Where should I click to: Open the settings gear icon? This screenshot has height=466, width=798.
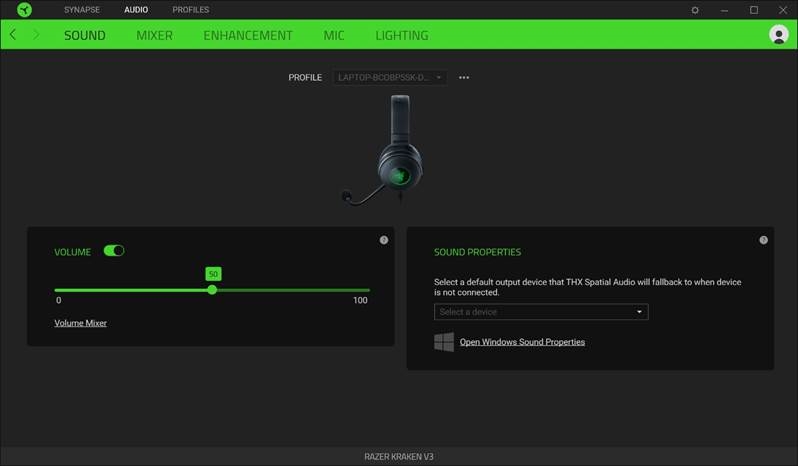point(695,10)
